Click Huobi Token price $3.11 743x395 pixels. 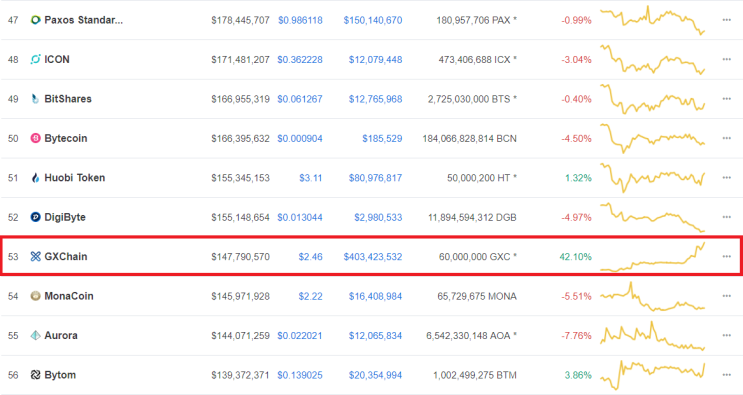[310, 178]
